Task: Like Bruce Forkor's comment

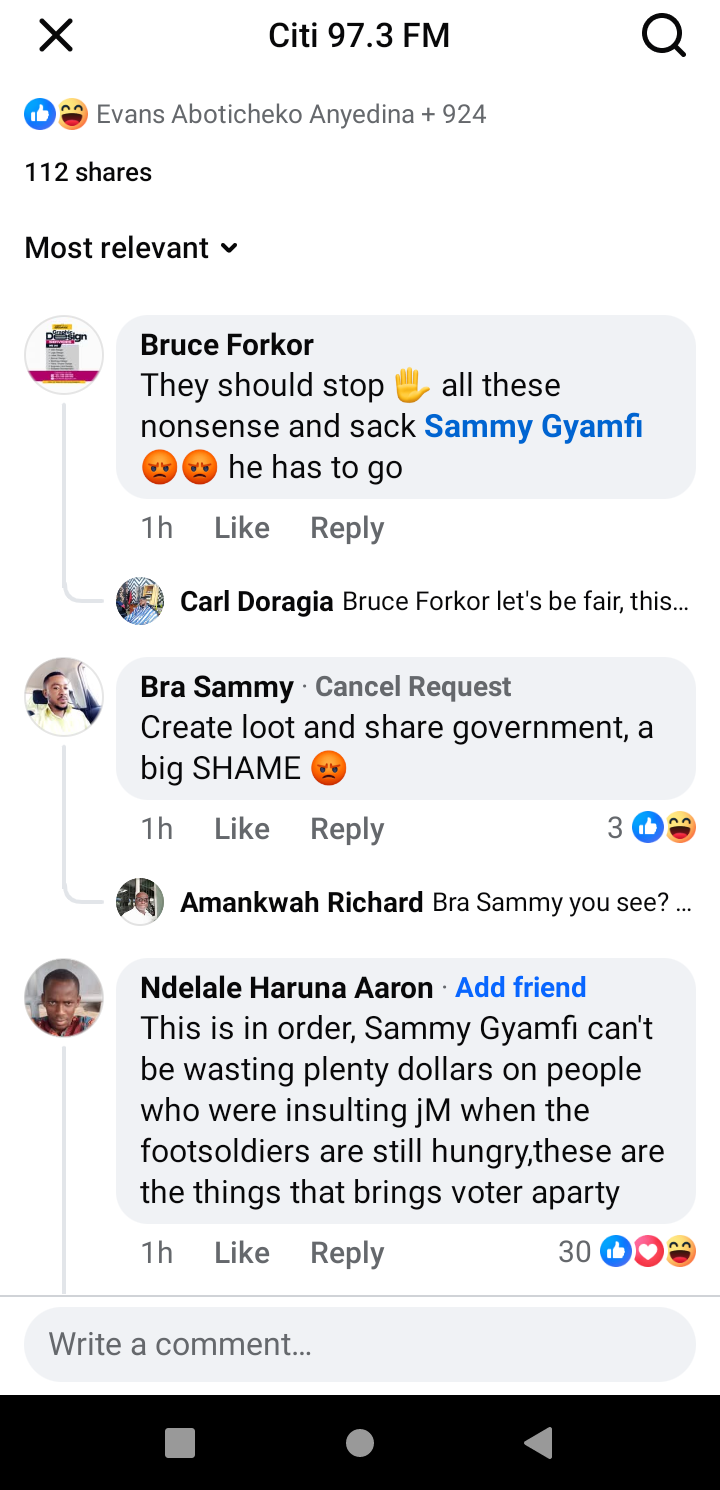Action: pos(242,528)
